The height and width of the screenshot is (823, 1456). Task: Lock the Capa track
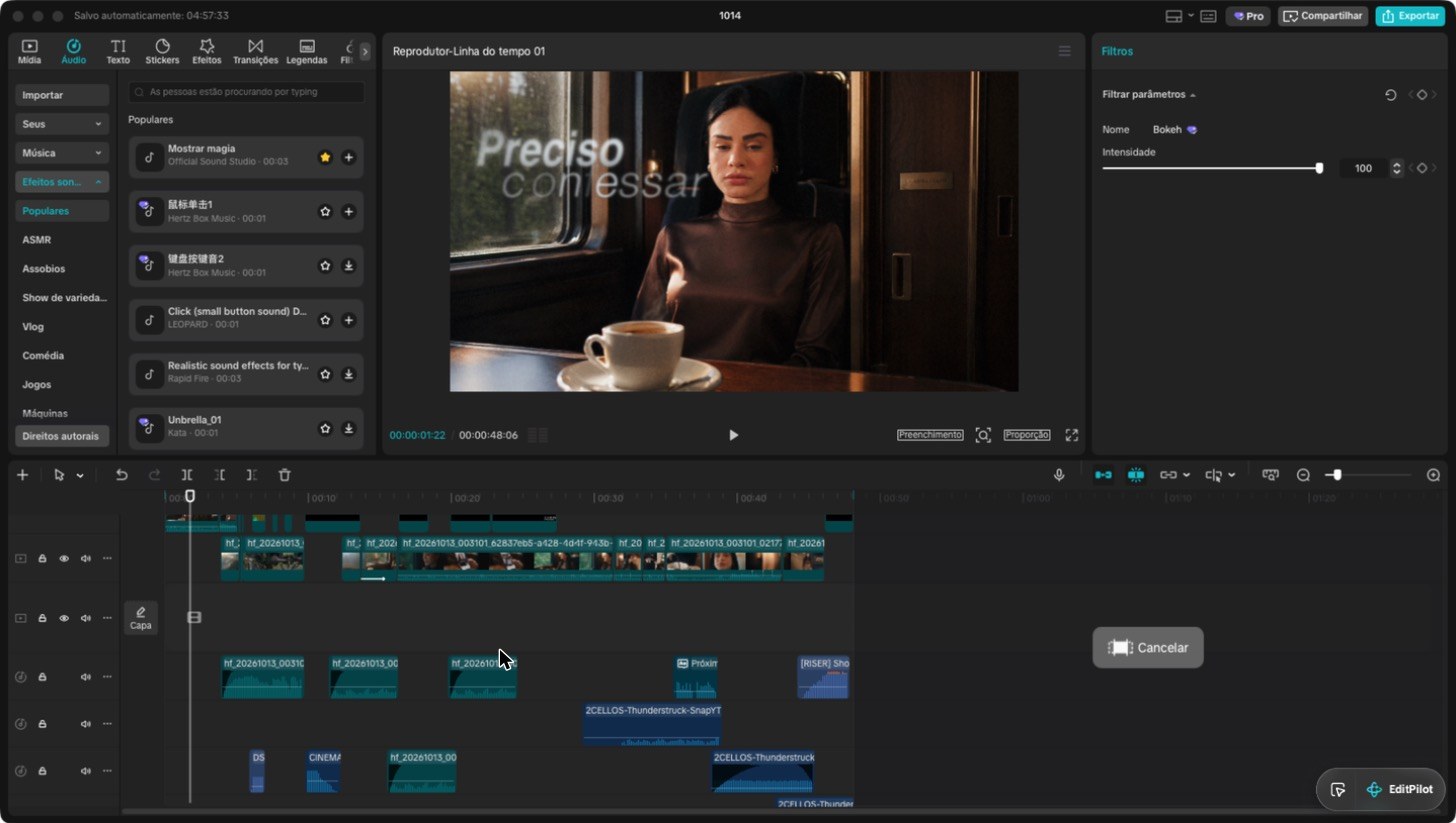pyautogui.click(x=42, y=618)
